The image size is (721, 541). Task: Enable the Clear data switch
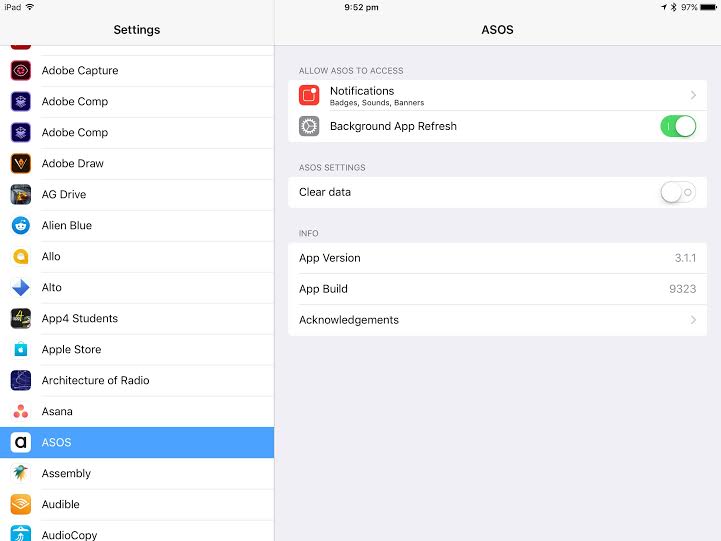pos(678,192)
